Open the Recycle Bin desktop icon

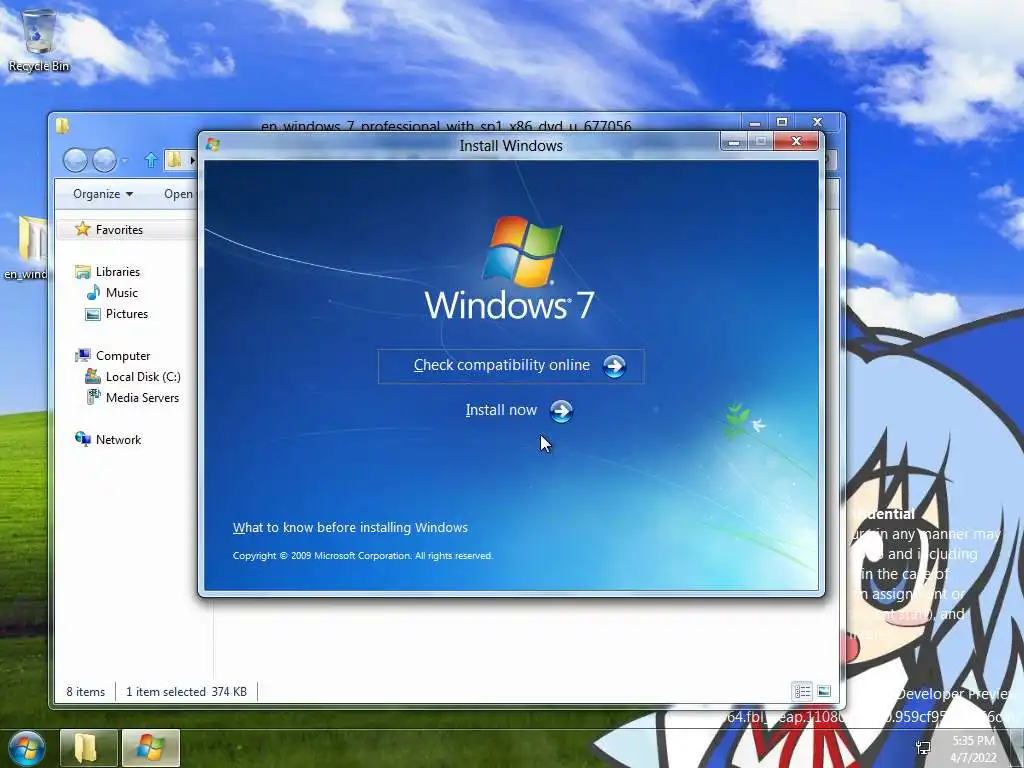pyautogui.click(x=39, y=39)
